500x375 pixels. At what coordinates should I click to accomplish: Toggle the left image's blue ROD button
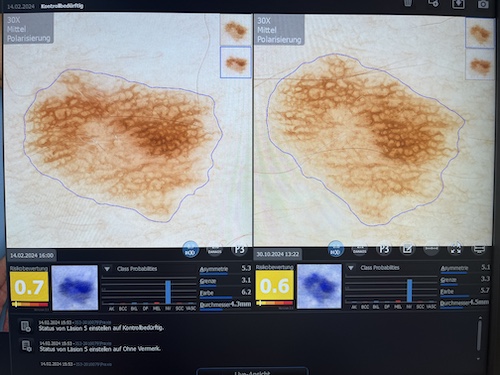click(190, 249)
